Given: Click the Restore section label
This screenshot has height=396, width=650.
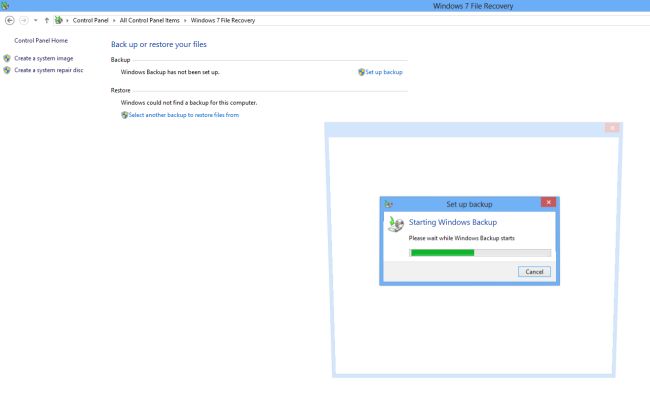Looking at the screenshot, I should (x=120, y=90).
